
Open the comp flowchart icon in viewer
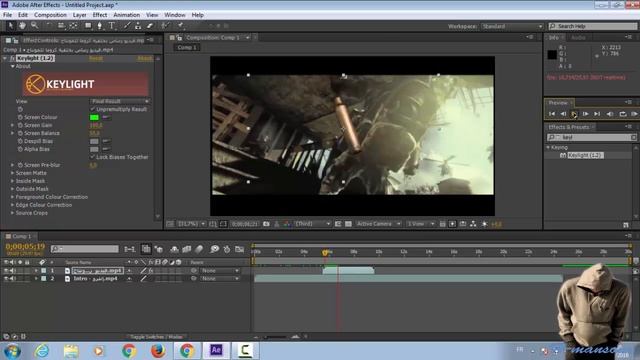coord(473,224)
